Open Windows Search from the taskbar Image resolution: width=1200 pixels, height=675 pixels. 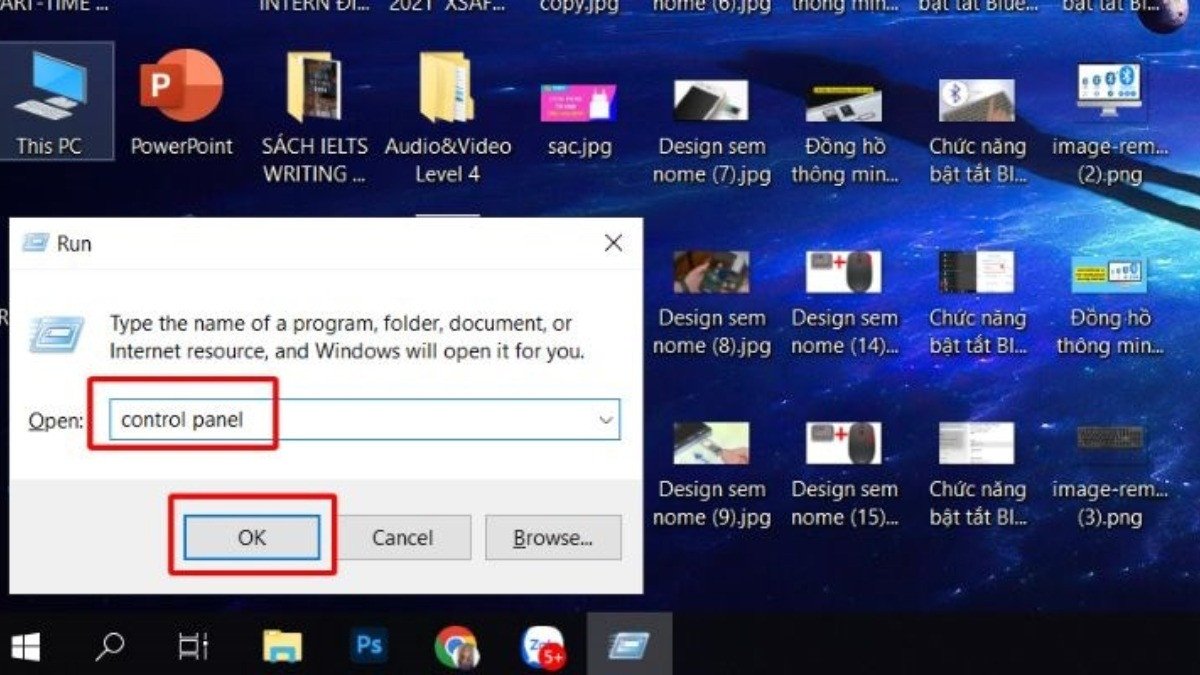[110, 646]
